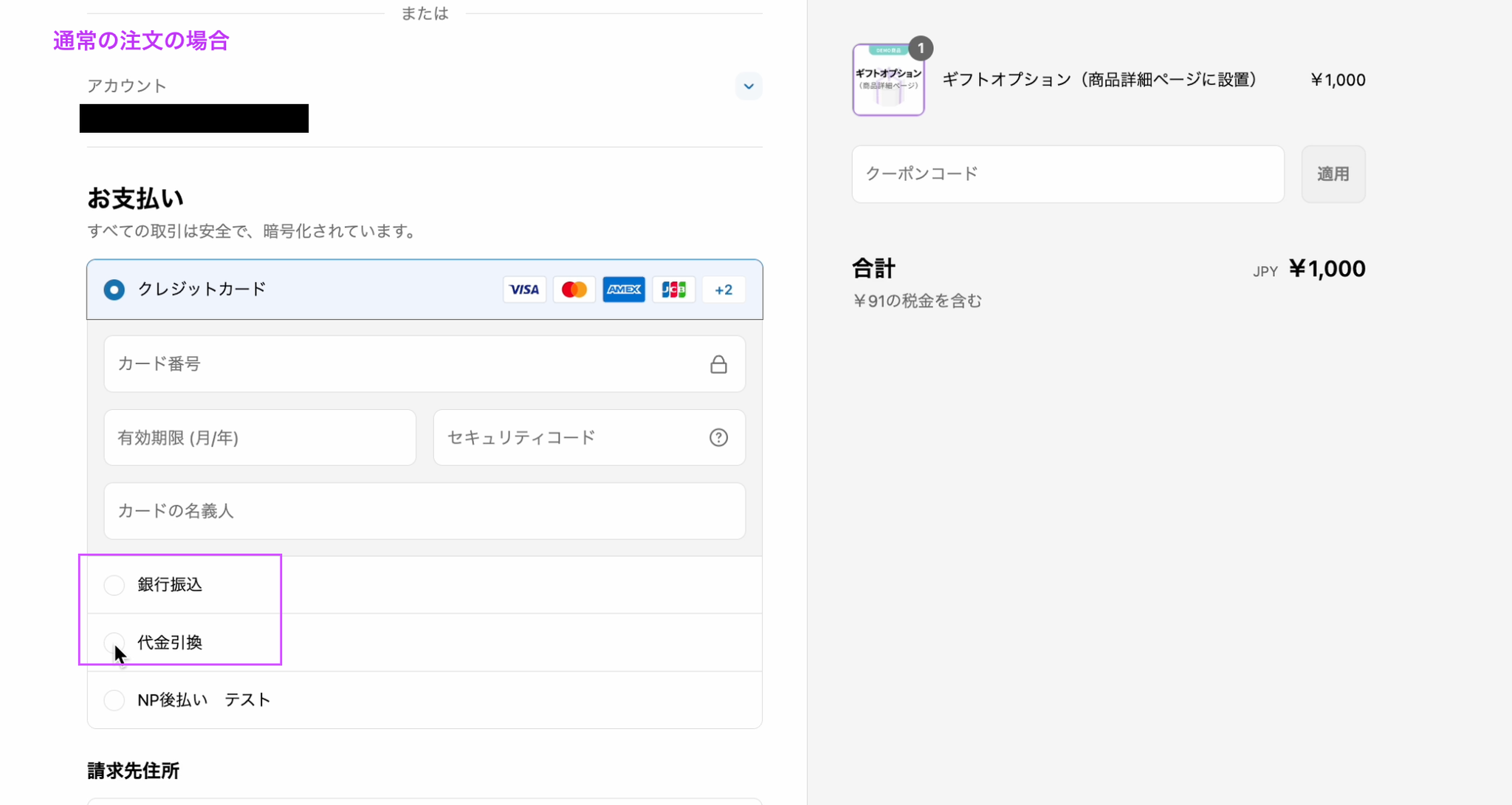Show the +2 more card brands
This screenshot has height=805, width=1512.
pos(724,290)
